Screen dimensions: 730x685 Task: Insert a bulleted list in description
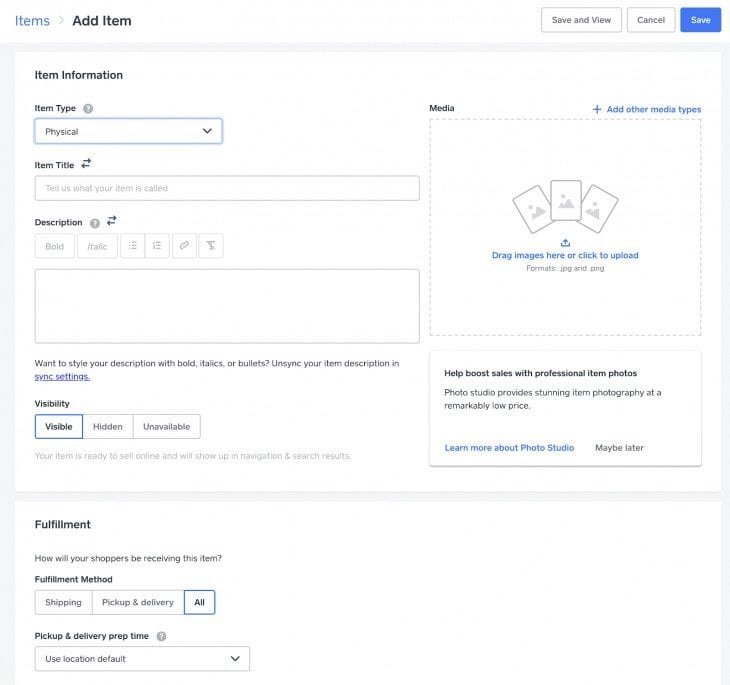[x=133, y=246]
